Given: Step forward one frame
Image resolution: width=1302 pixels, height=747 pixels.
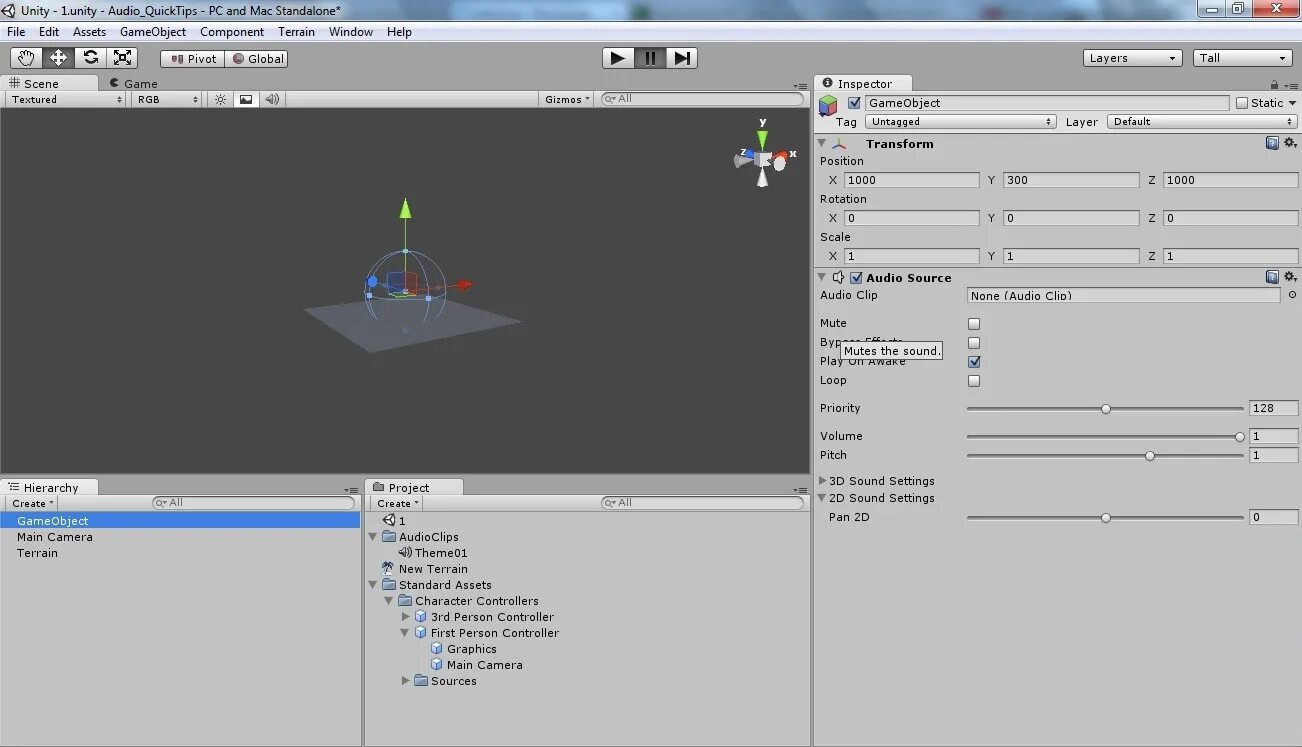Looking at the screenshot, I should [682, 58].
